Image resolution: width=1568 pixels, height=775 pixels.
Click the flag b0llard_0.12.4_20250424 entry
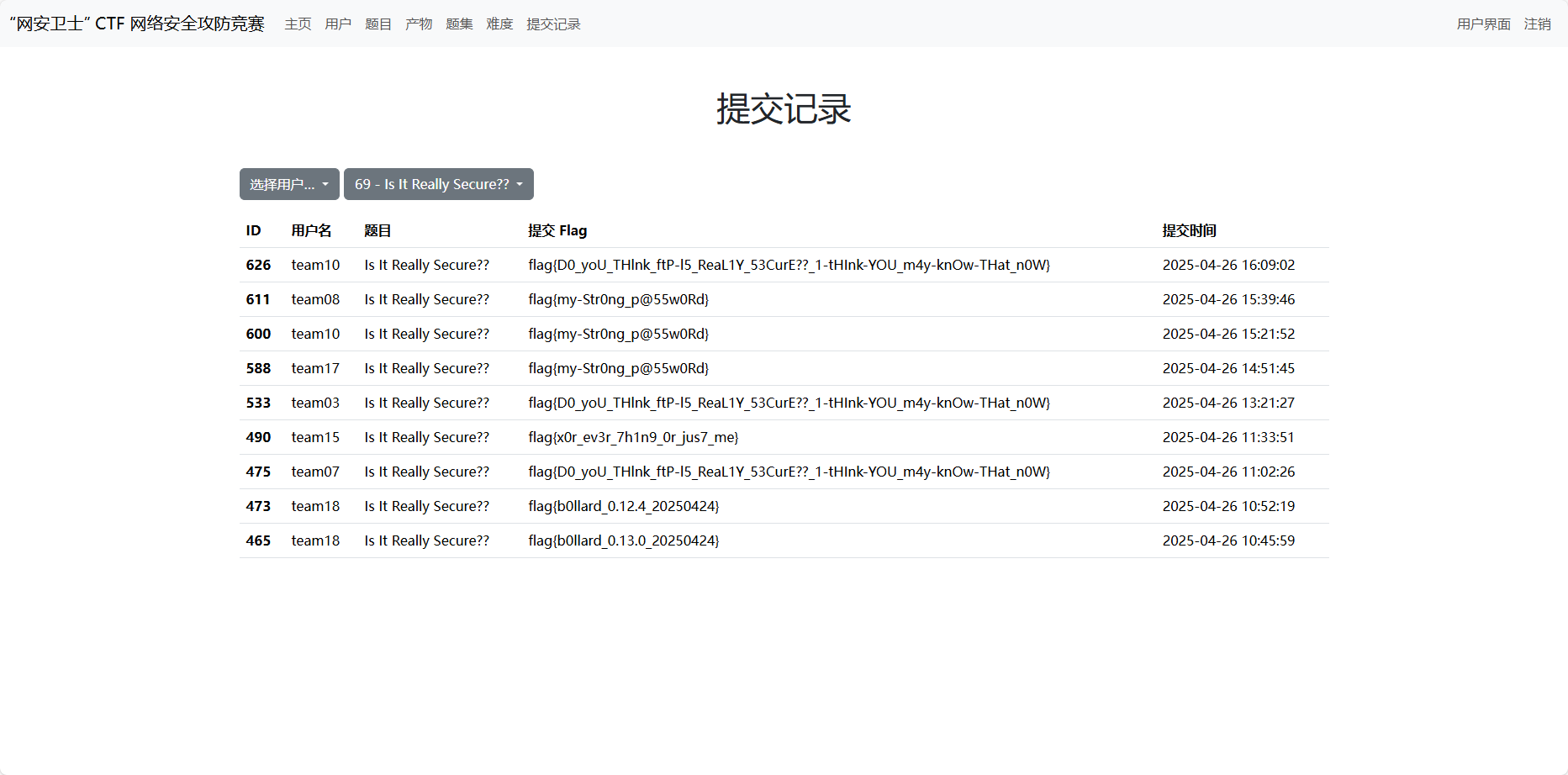click(x=623, y=506)
